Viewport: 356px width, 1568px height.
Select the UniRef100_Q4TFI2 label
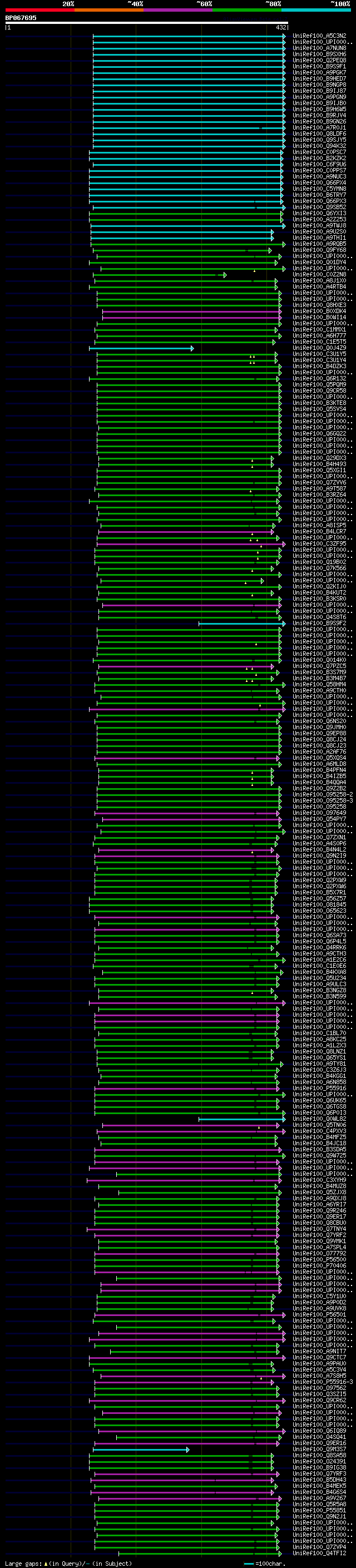coord(319,1554)
